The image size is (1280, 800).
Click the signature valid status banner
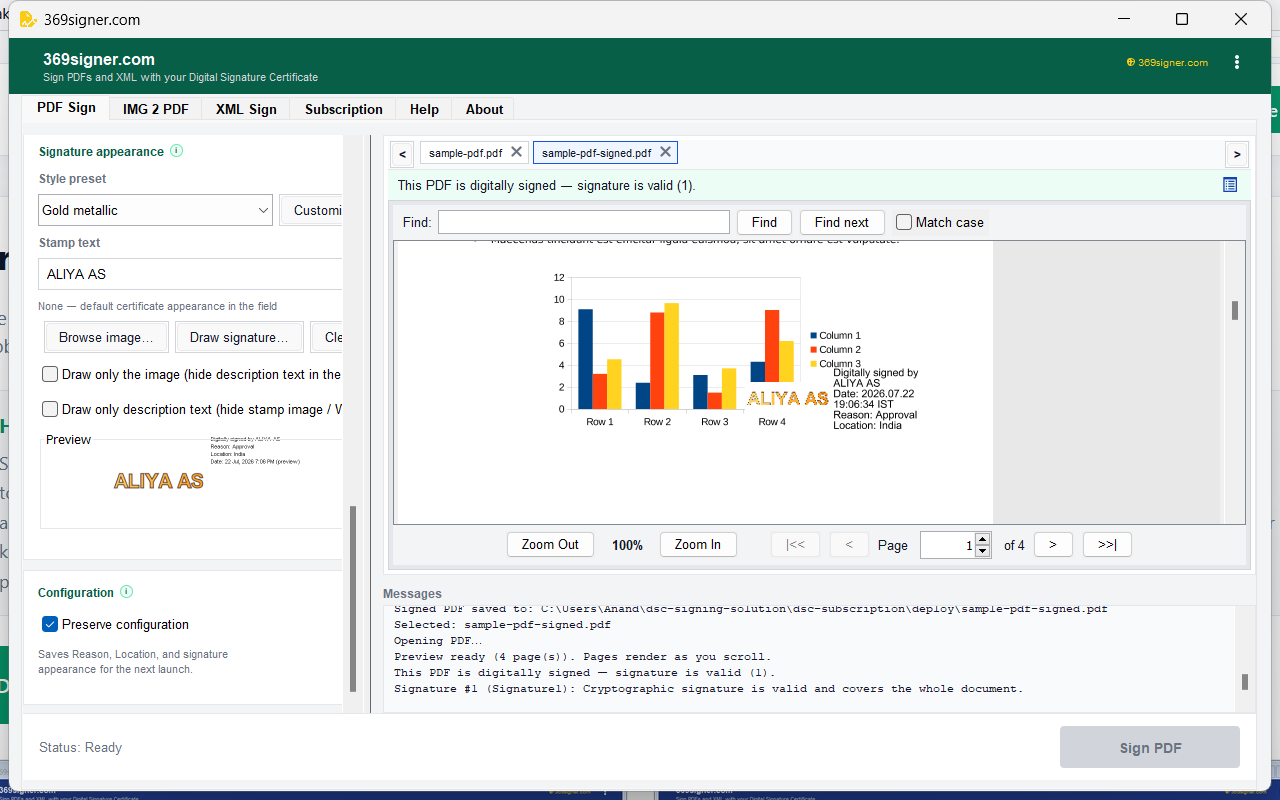pos(819,185)
